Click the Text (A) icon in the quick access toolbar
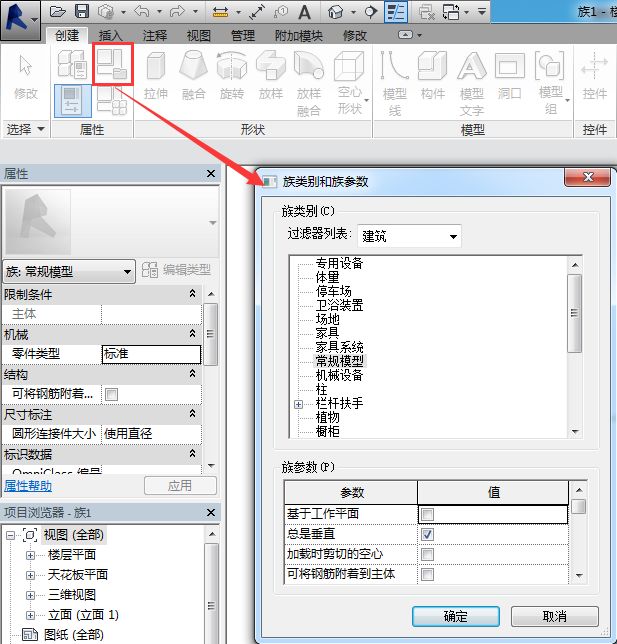The height and width of the screenshot is (644, 617). coord(304,12)
